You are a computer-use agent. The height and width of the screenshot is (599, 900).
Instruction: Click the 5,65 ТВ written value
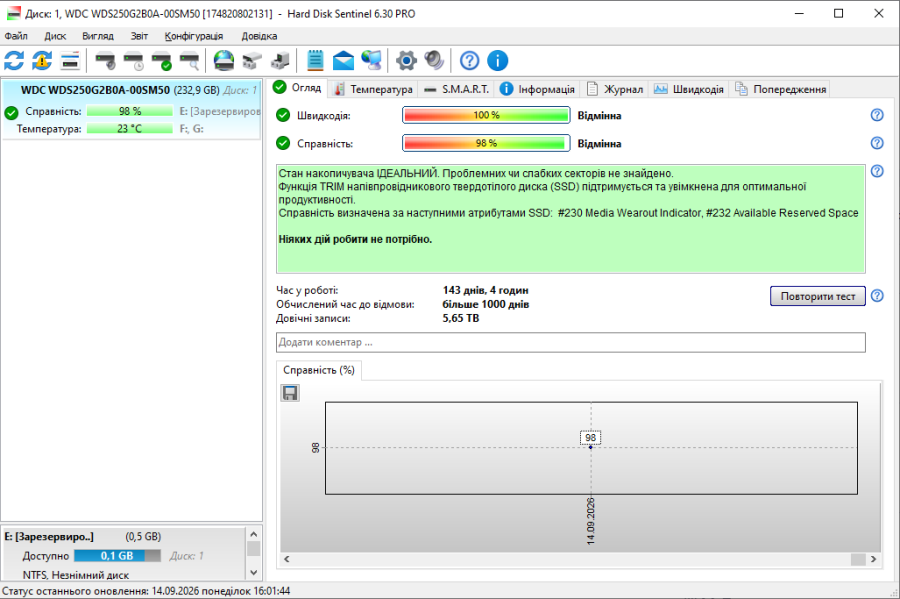(460, 318)
